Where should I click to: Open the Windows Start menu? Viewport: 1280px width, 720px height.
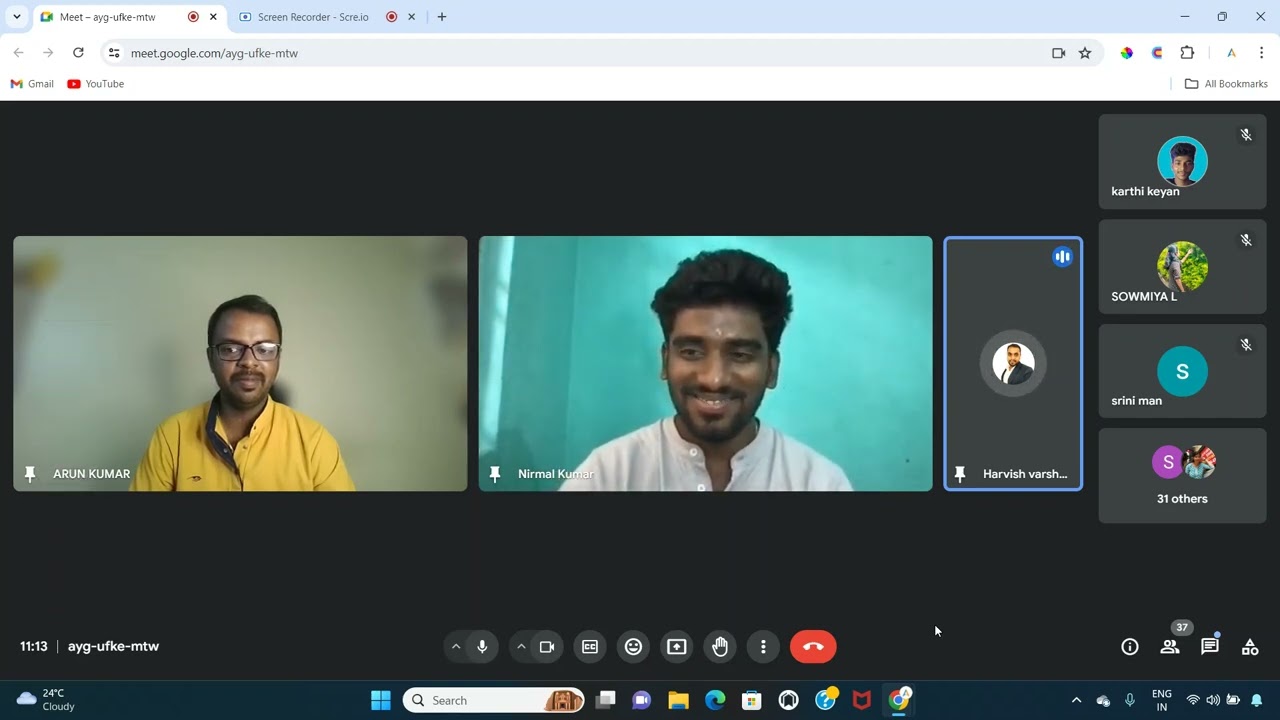tap(381, 700)
